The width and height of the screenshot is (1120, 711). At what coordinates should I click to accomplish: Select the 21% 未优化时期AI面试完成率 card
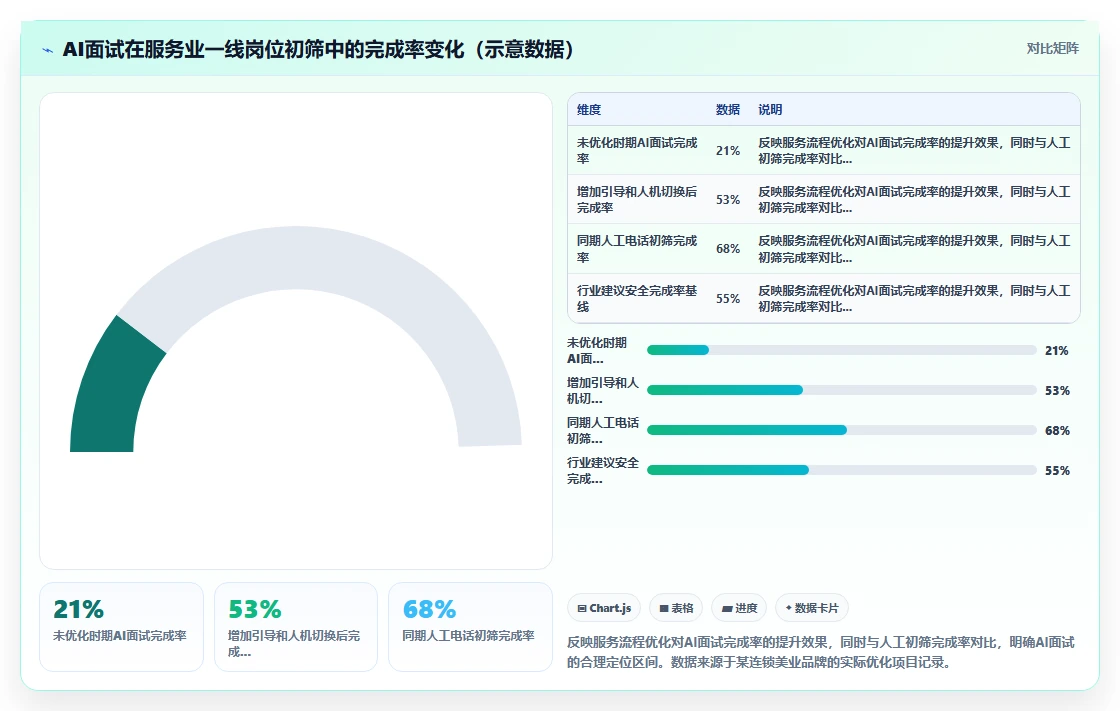click(x=121, y=627)
